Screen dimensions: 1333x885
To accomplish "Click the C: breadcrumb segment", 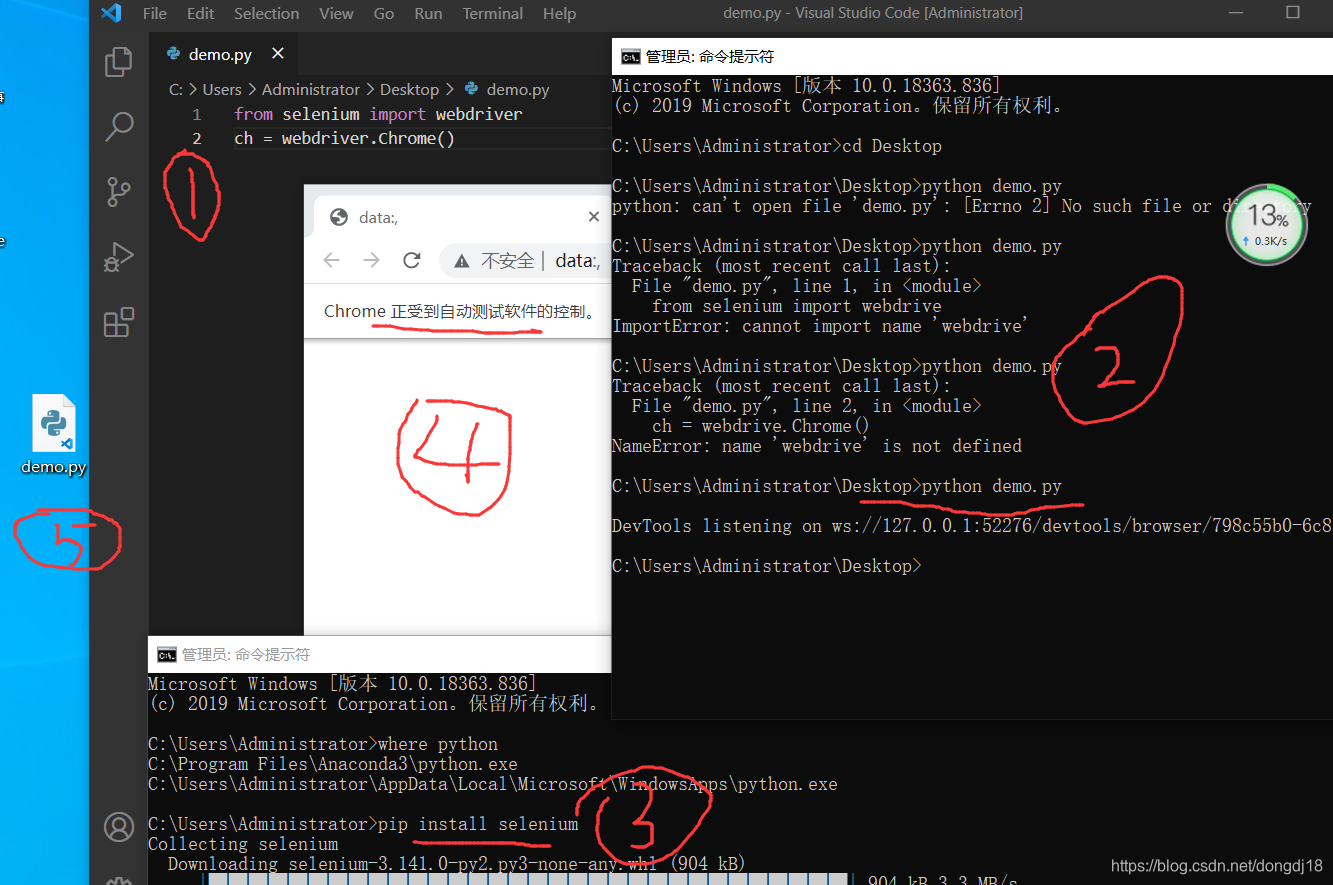I will coord(176,89).
